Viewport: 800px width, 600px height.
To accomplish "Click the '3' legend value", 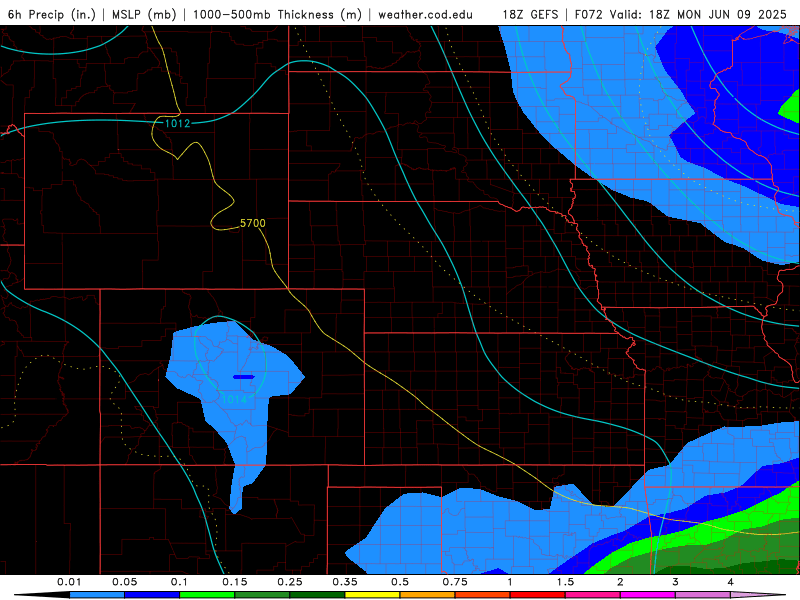I will click(x=676, y=582).
